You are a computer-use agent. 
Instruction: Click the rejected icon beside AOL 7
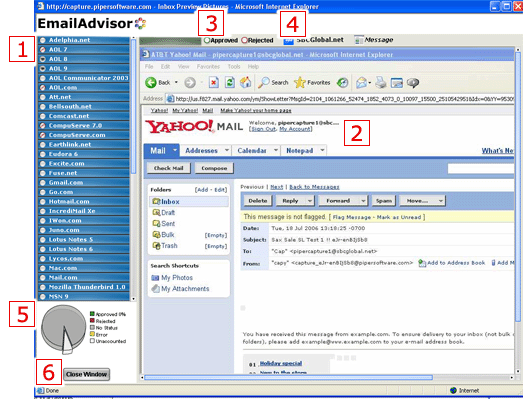pyautogui.click(x=43, y=49)
